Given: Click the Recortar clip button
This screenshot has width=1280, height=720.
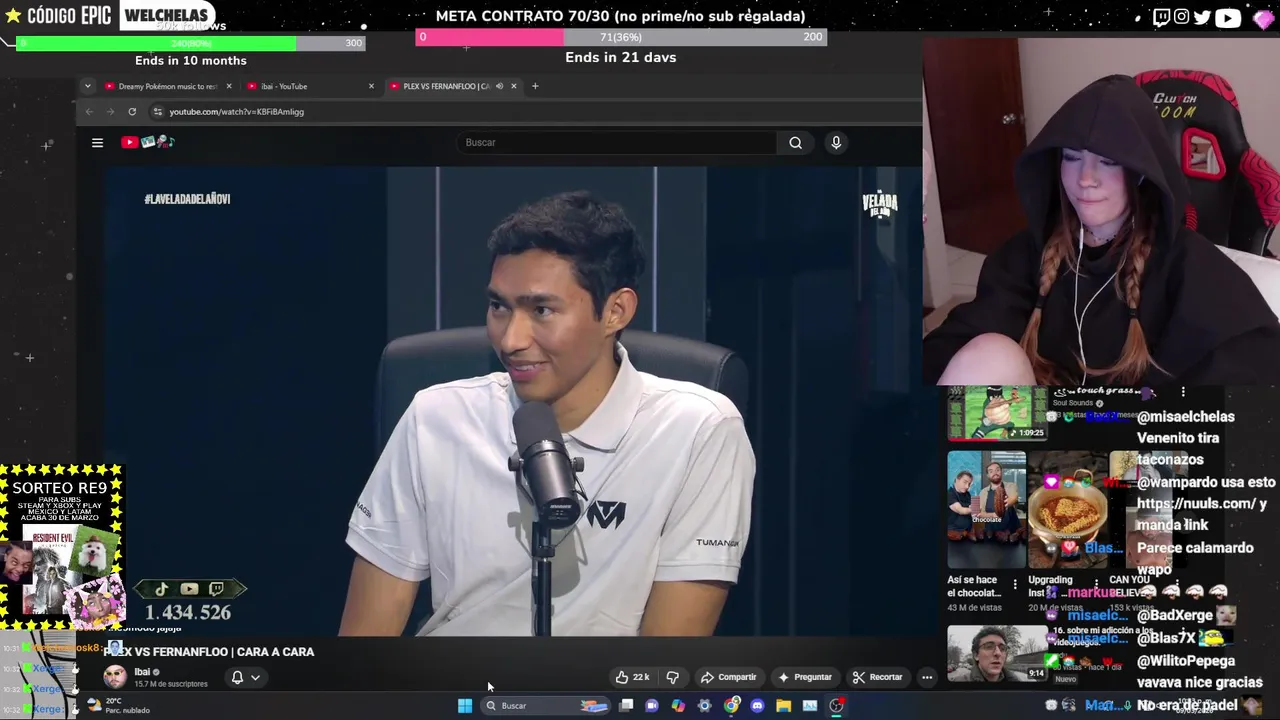Looking at the screenshot, I should pos(878,677).
